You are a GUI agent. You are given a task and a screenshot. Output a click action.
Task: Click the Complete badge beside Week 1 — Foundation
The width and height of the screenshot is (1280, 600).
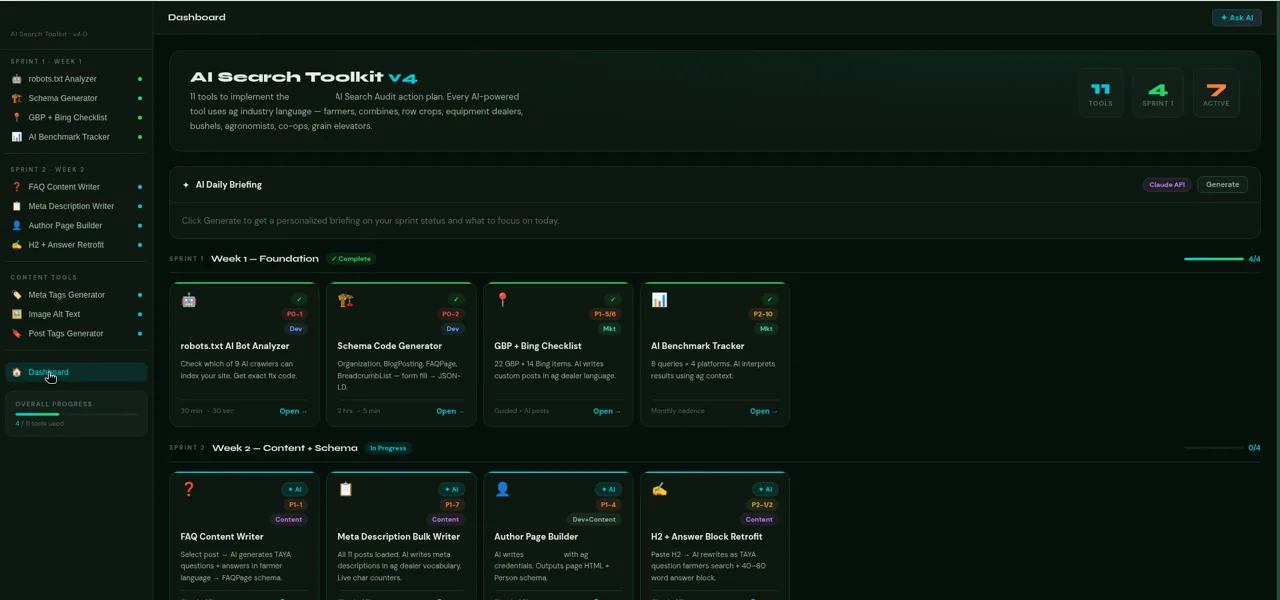point(351,259)
